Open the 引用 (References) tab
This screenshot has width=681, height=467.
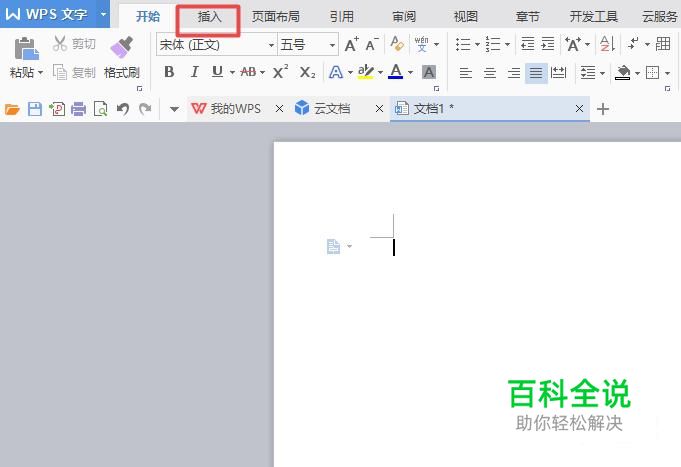tap(341, 17)
